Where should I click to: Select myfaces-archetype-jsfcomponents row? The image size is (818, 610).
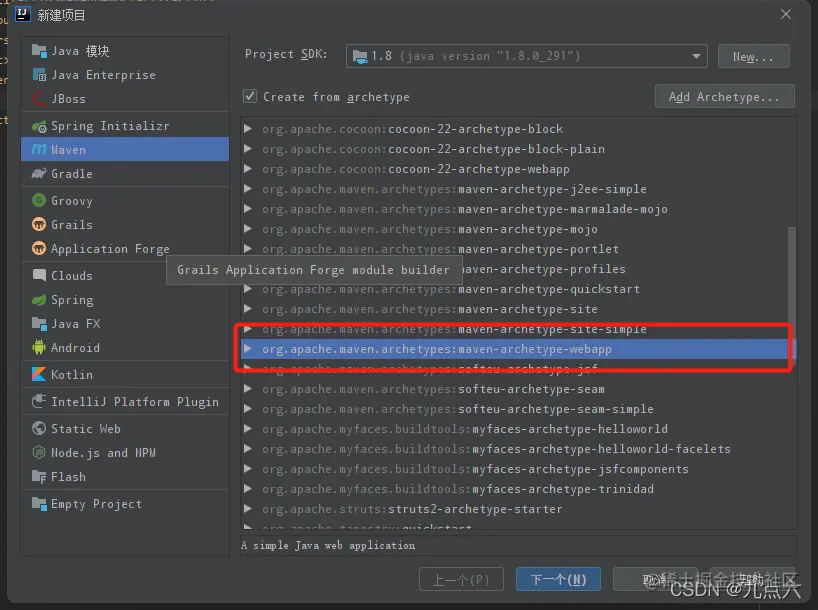tap(514, 469)
